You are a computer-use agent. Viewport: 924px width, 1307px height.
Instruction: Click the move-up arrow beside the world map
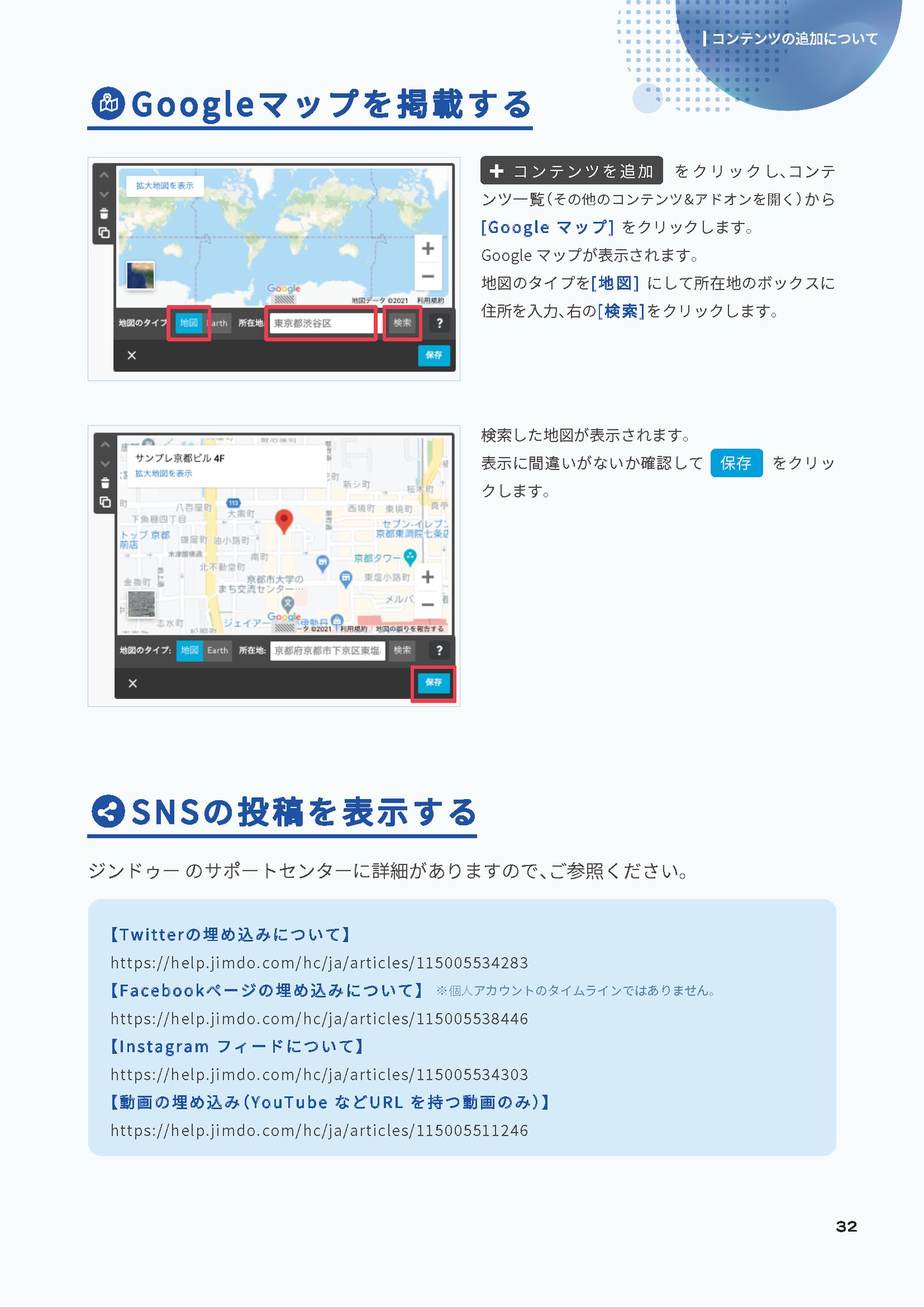tap(104, 175)
